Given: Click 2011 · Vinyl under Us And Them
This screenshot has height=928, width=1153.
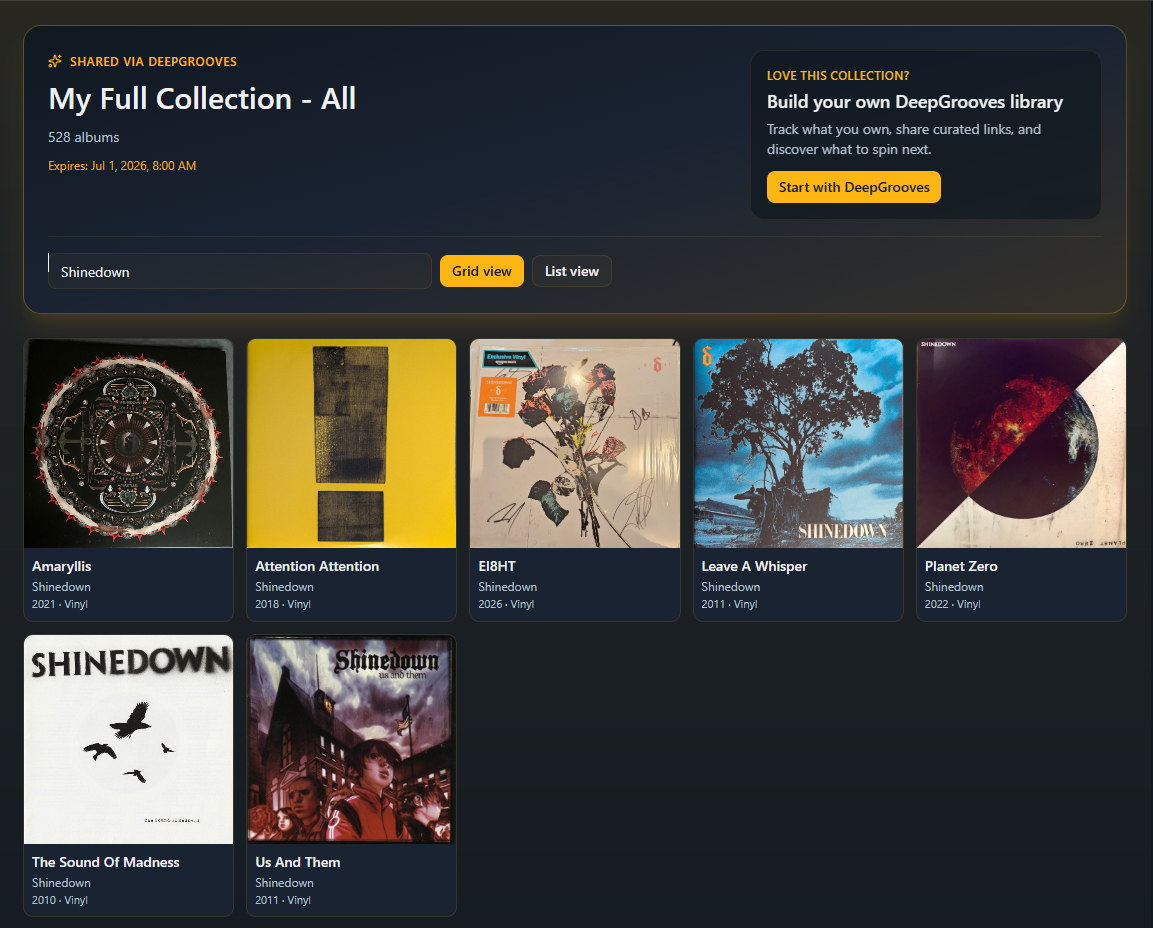Looking at the screenshot, I should coord(283,900).
